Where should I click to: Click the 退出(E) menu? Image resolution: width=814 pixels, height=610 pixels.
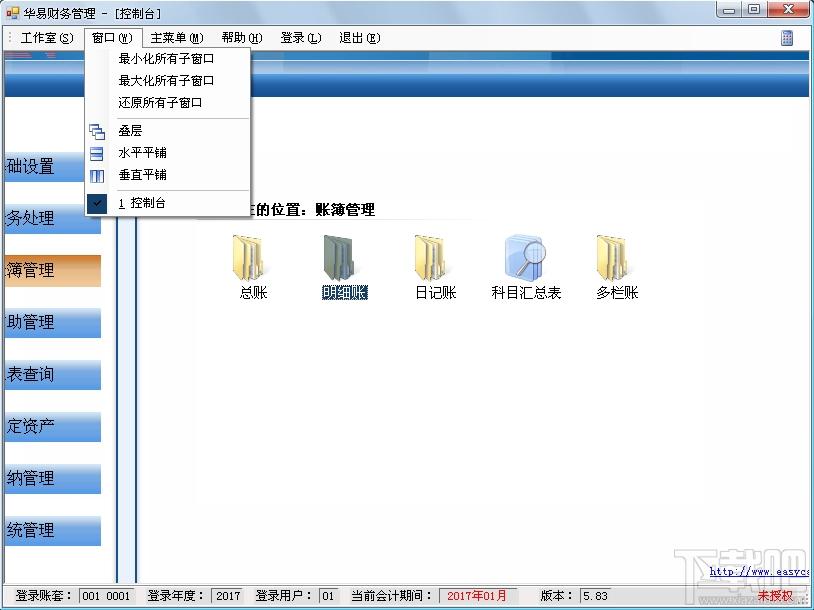click(x=360, y=38)
